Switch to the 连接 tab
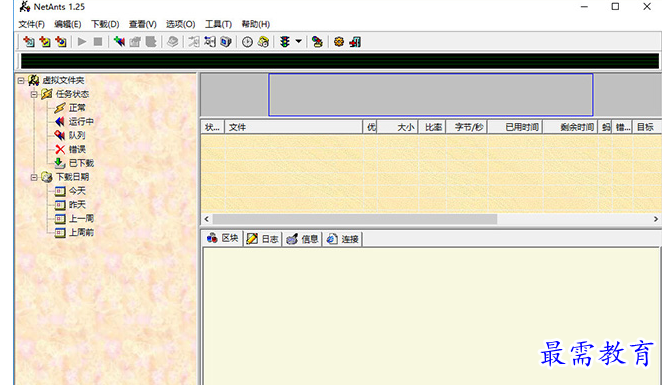 (x=343, y=239)
